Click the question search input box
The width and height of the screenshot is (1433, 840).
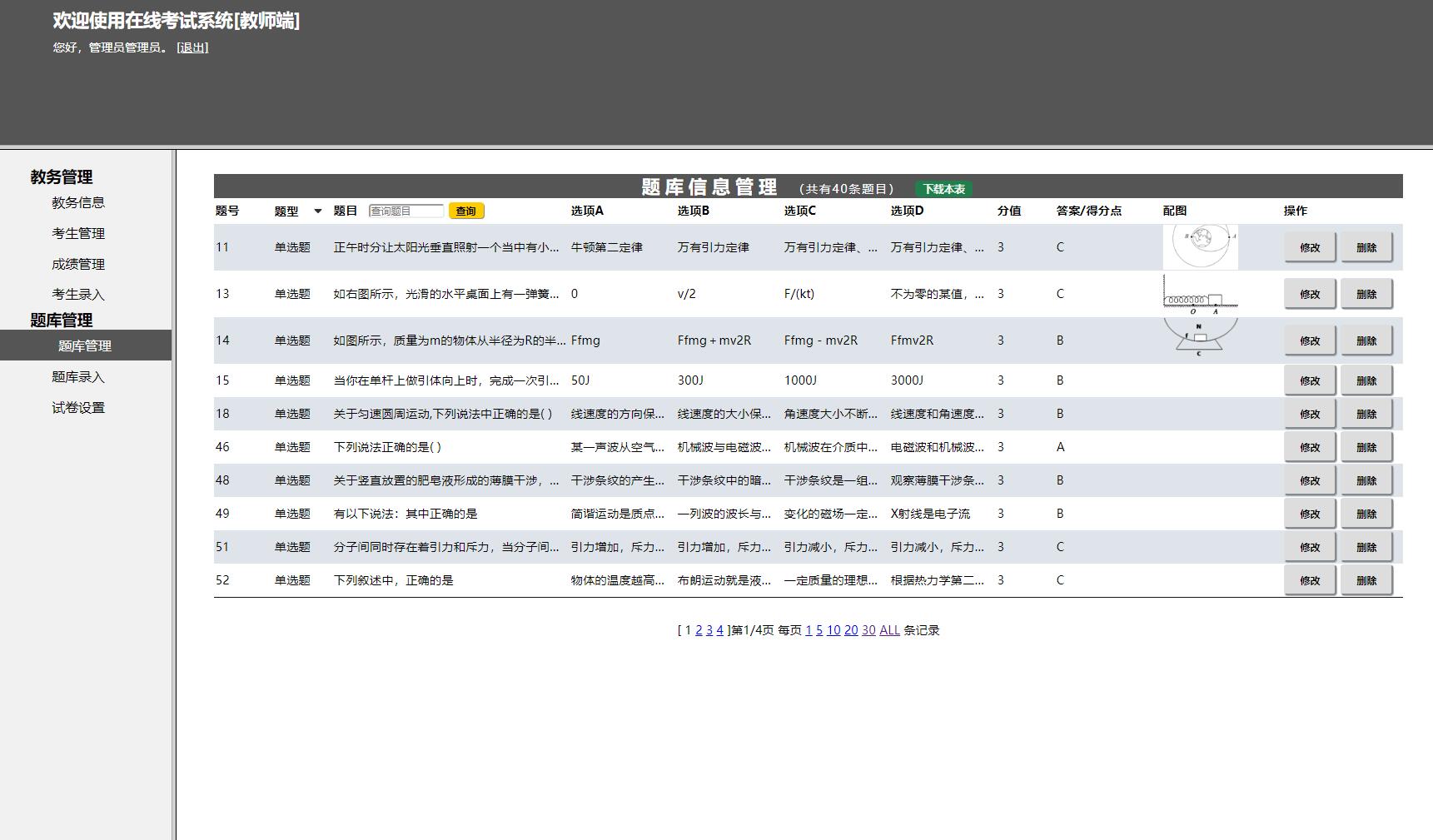(406, 210)
